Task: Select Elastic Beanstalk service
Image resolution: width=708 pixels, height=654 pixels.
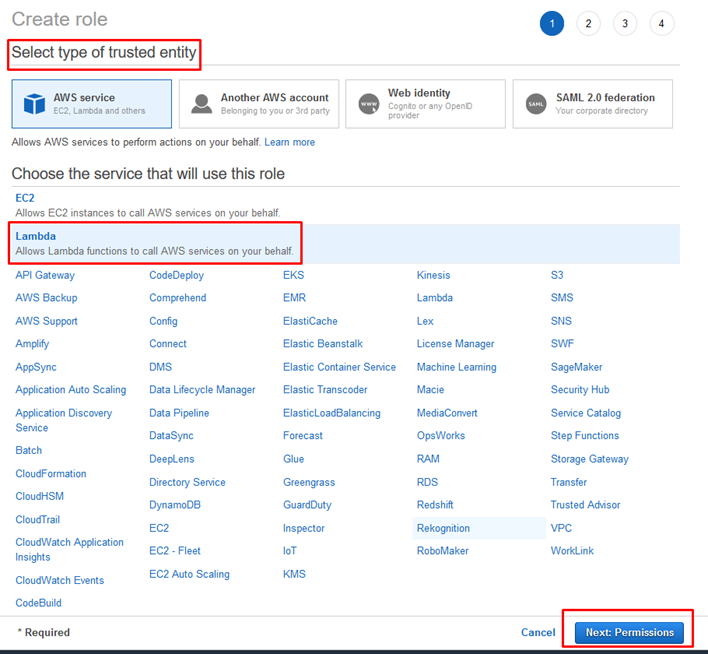Action: coord(323,344)
